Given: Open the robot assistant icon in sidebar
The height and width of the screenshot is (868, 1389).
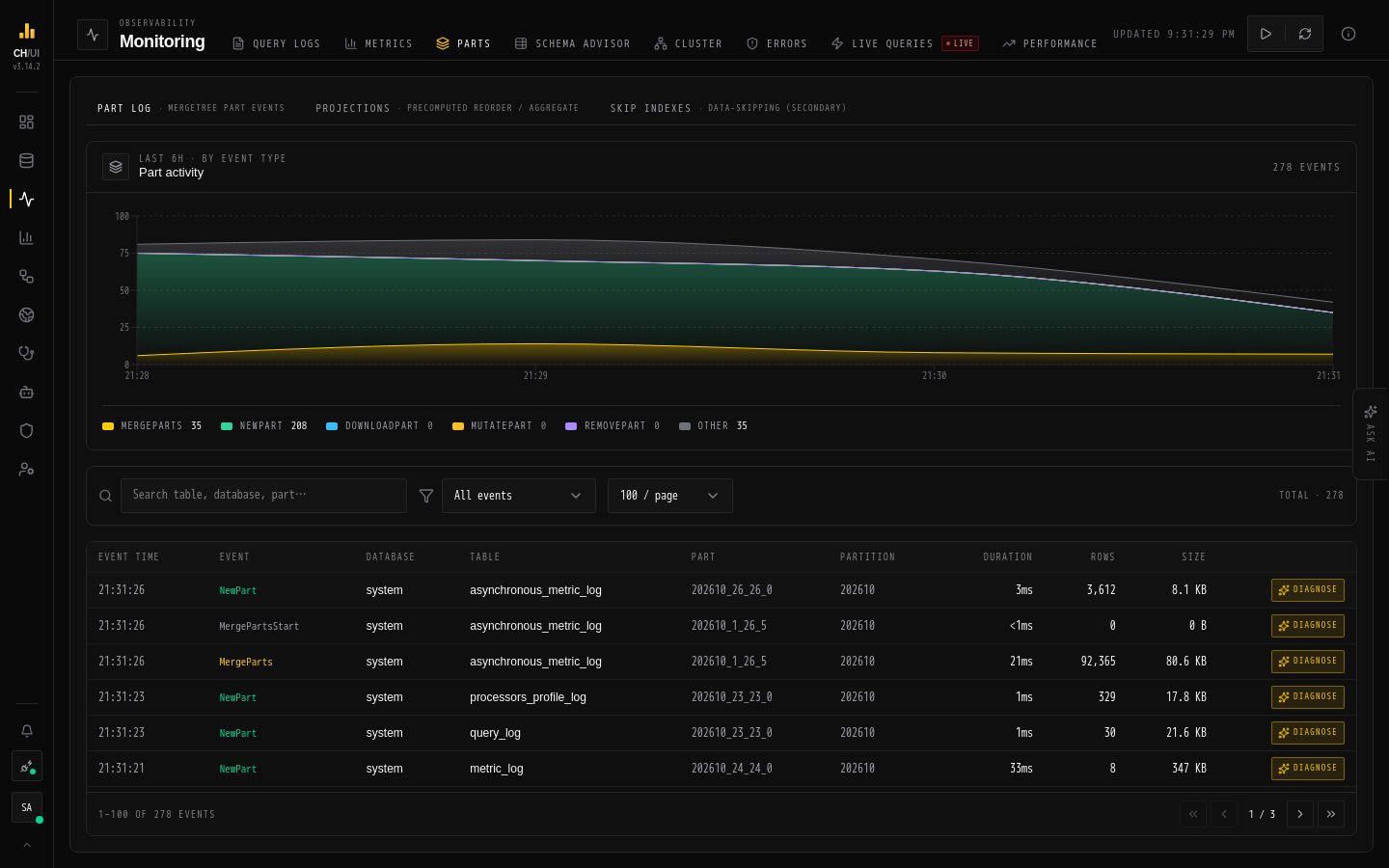Looking at the screenshot, I should tap(26, 393).
